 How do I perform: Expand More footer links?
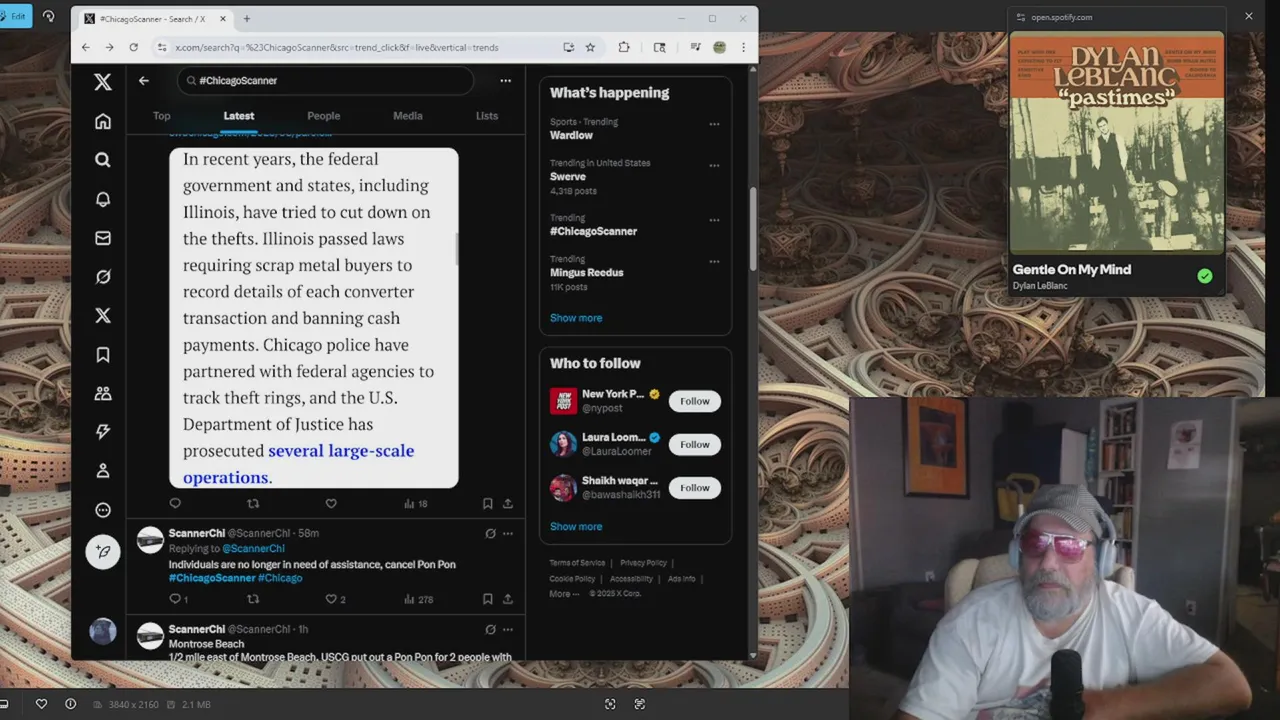pos(564,593)
